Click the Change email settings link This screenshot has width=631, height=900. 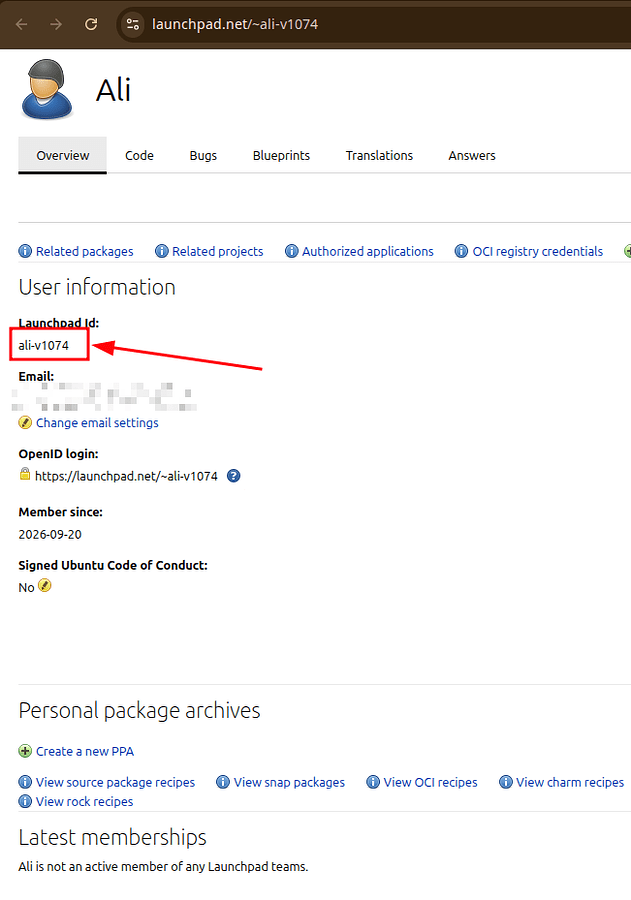97,423
